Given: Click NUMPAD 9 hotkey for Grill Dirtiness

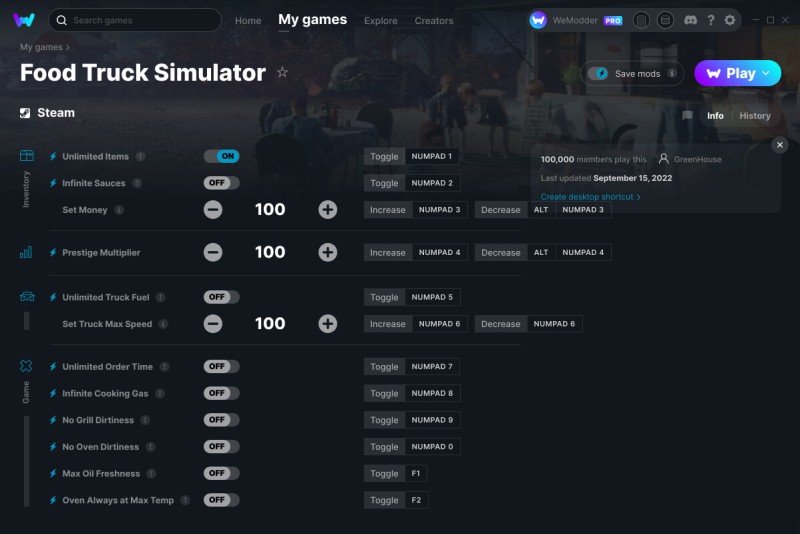Looking at the screenshot, I should pos(432,420).
